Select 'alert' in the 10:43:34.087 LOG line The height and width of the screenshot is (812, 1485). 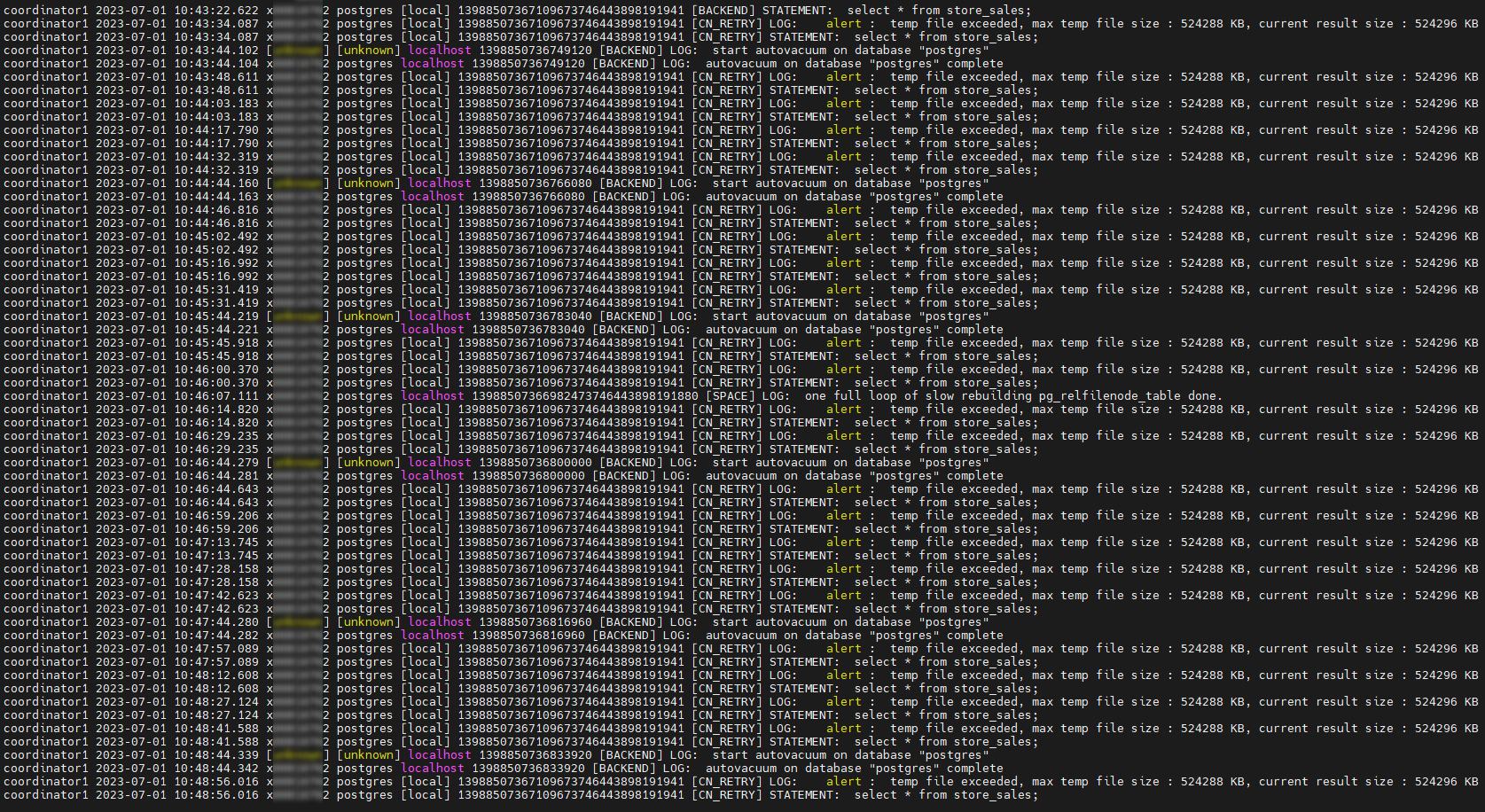tap(844, 24)
